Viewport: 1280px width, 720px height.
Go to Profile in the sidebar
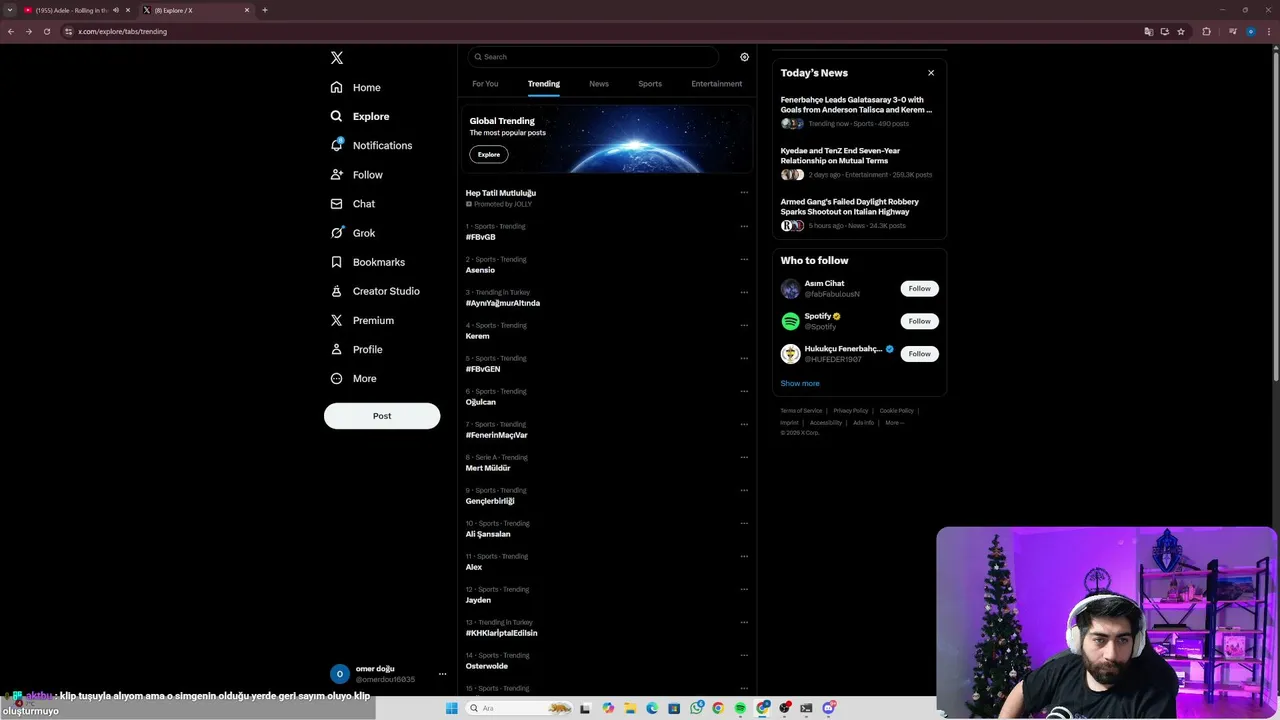click(357, 349)
